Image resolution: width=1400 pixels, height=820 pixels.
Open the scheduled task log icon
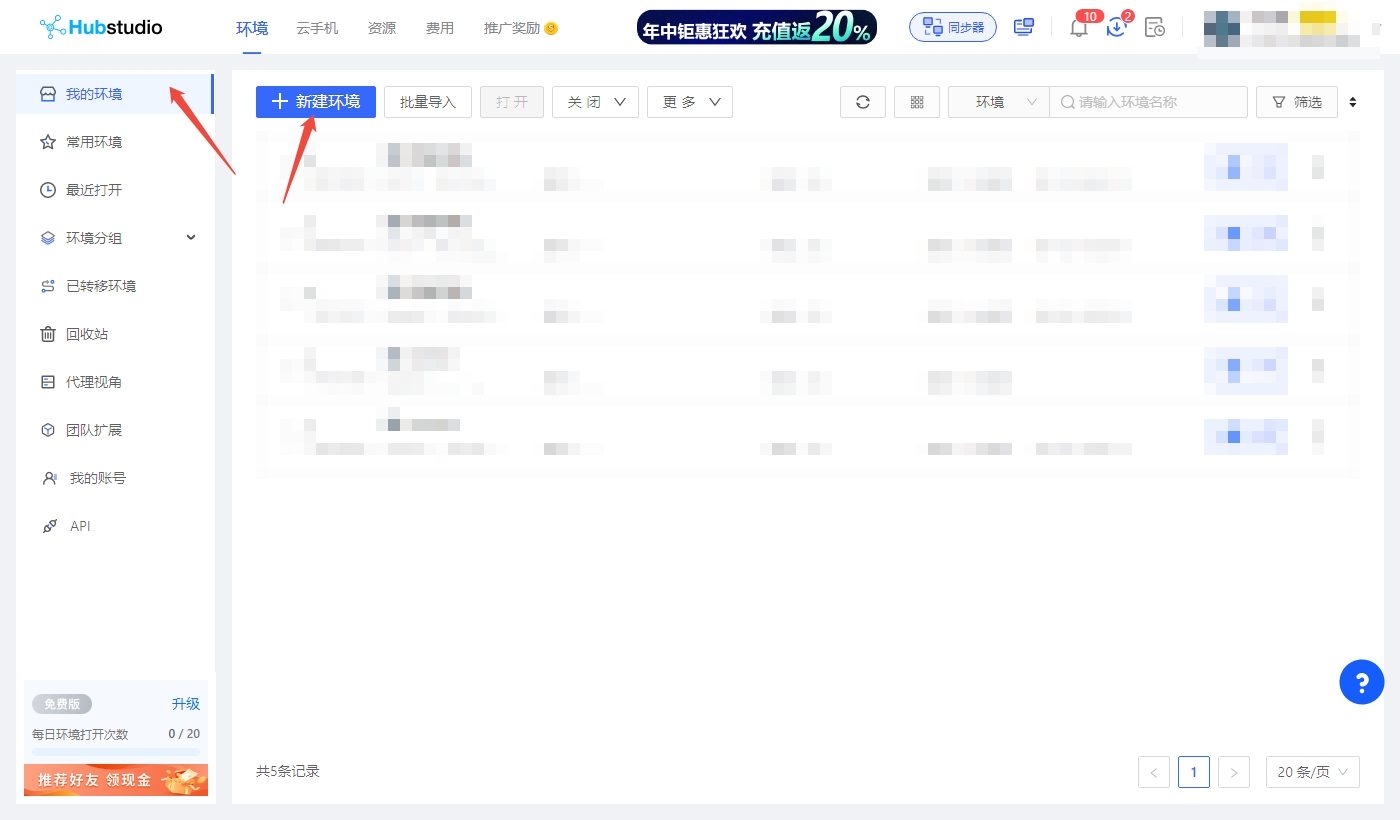pyautogui.click(x=1155, y=28)
